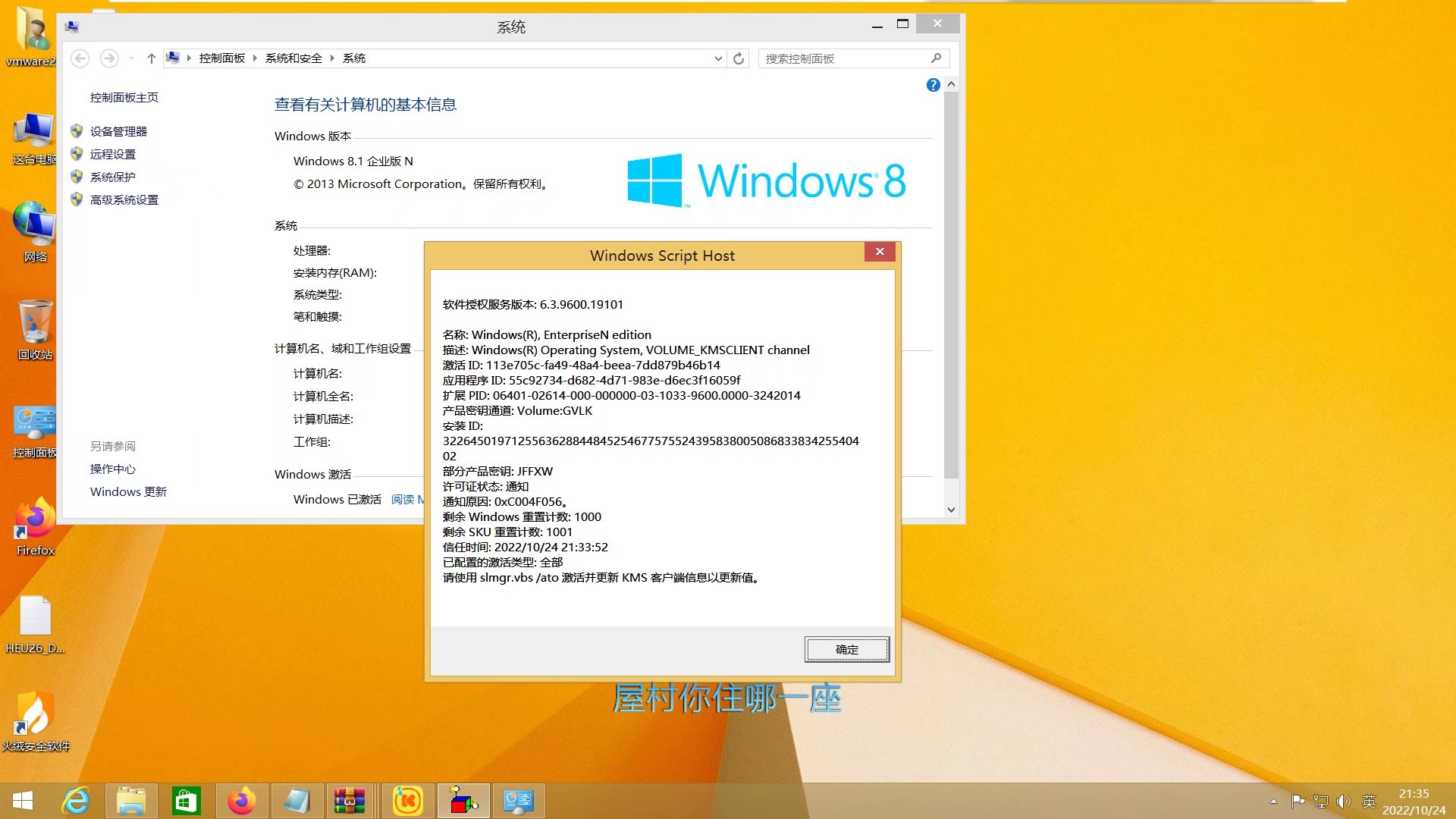Confirm the Windows Script Host dialog with 确定
1456x819 pixels.
tap(846, 649)
